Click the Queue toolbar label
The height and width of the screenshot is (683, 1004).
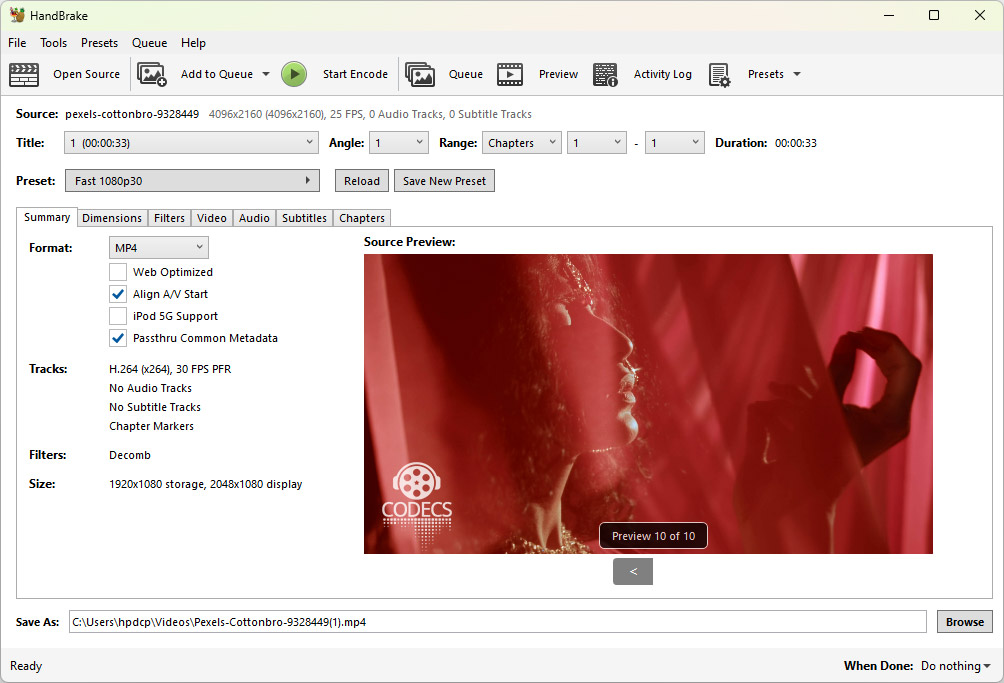[466, 74]
